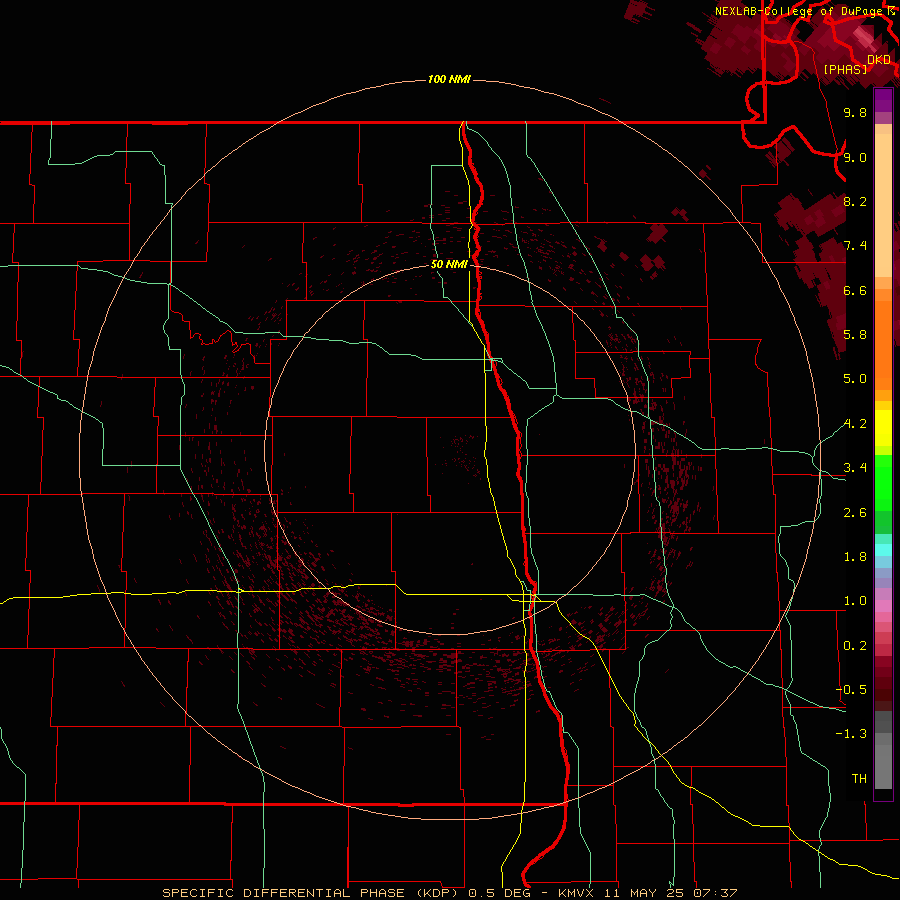The image size is (900, 900).
Task: Click the SPECIFIC DIFFERENTIAL PHASE (KDP) caption
Action: click(311, 893)
